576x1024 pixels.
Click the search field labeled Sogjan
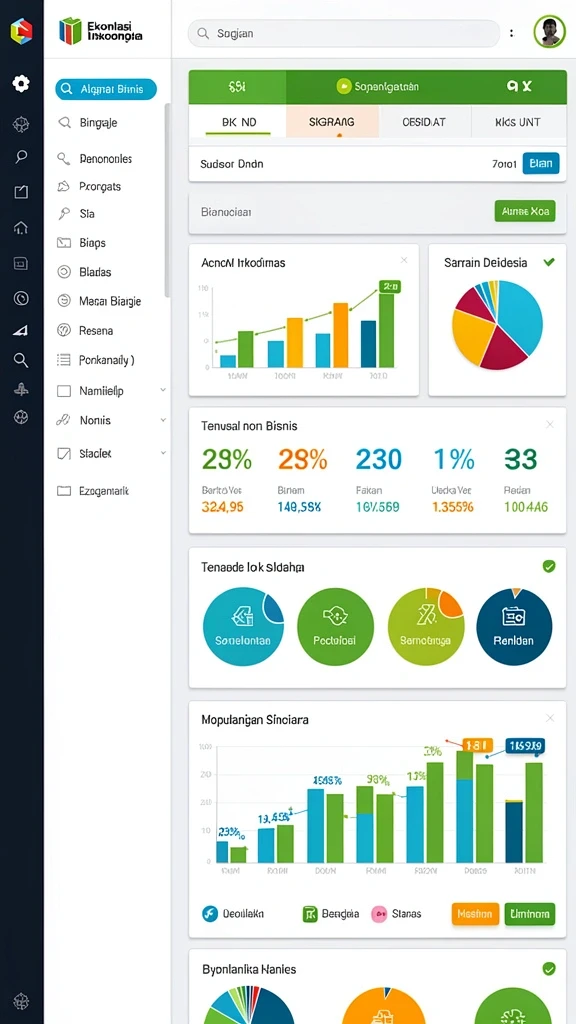pos(344,33)
